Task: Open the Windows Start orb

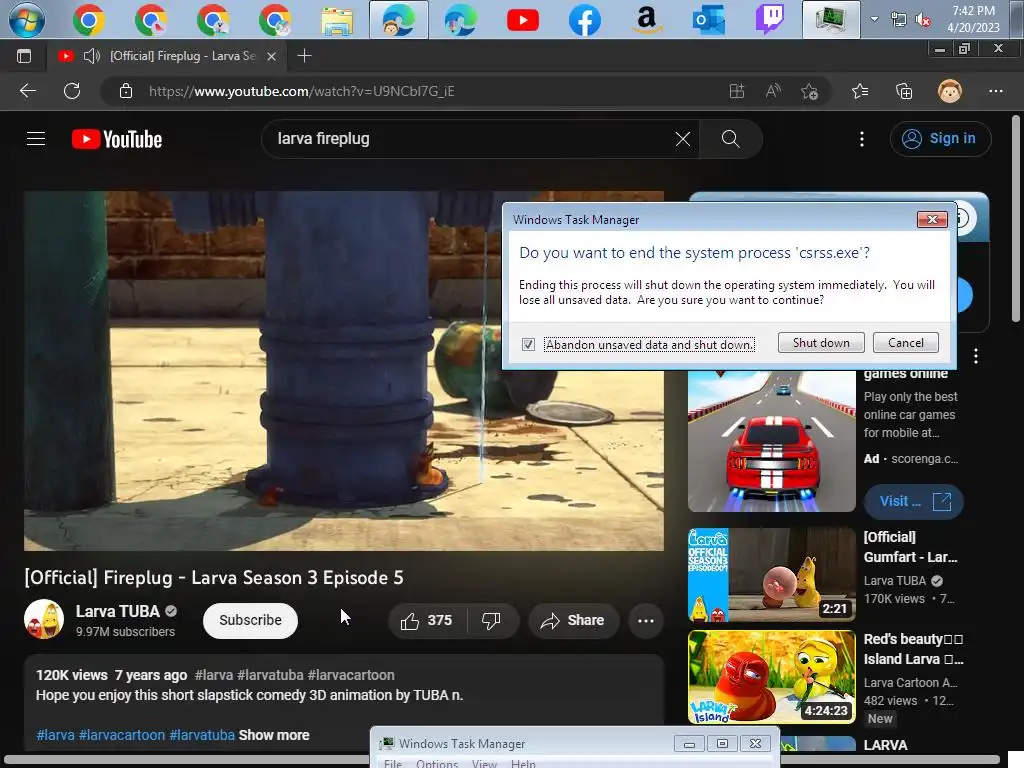Action: click(26, 20)
